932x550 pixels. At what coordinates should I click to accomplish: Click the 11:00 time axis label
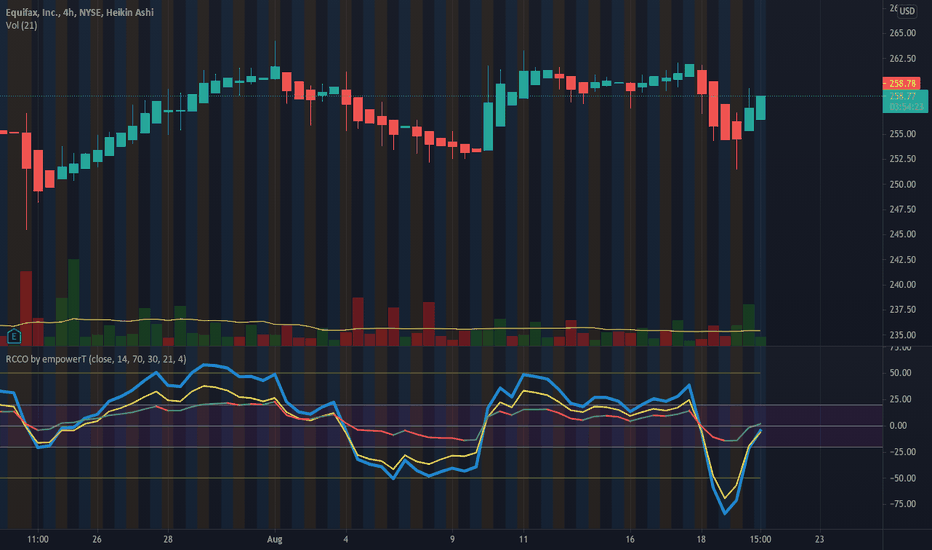[38, 539]
